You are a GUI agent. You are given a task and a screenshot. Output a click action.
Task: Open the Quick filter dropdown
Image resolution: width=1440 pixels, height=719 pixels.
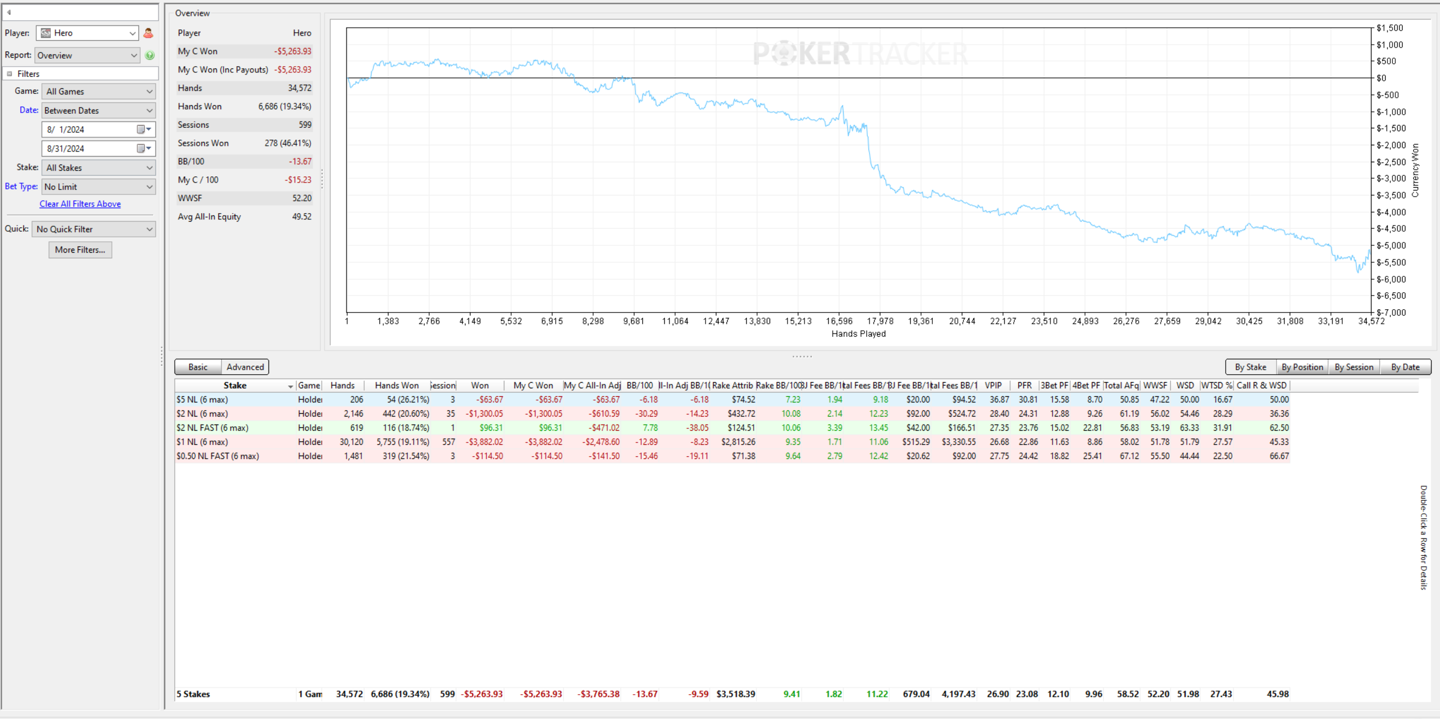[94, 229]
